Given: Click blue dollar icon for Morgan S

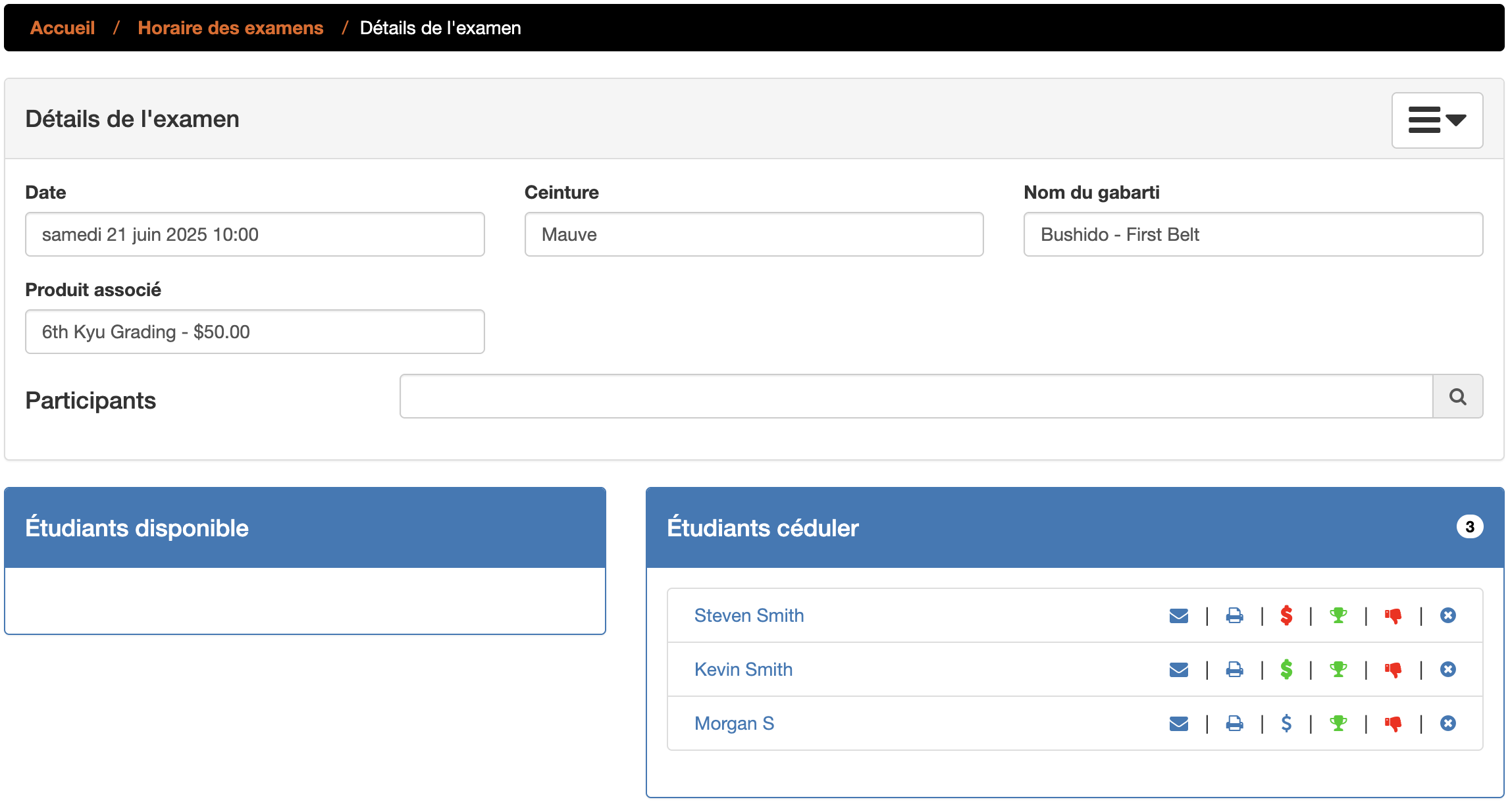Looking at the screenshot, I should pyautogui.click(x=1286, y=723).
